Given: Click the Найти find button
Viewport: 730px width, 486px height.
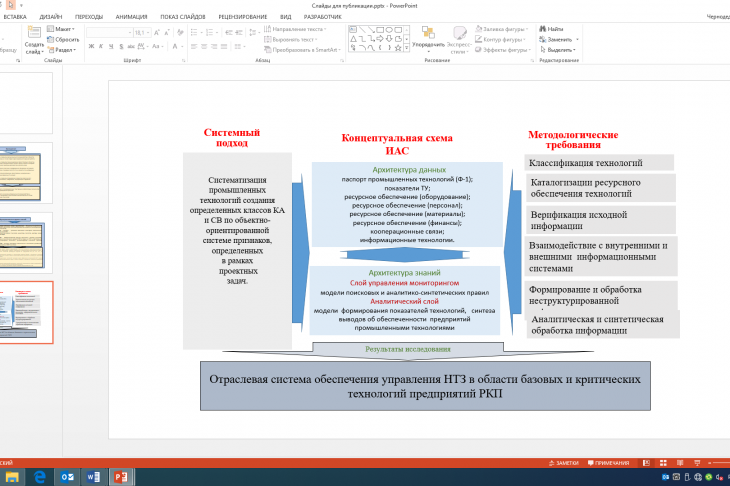Looking at the screenshot, I should pos(551,29).
